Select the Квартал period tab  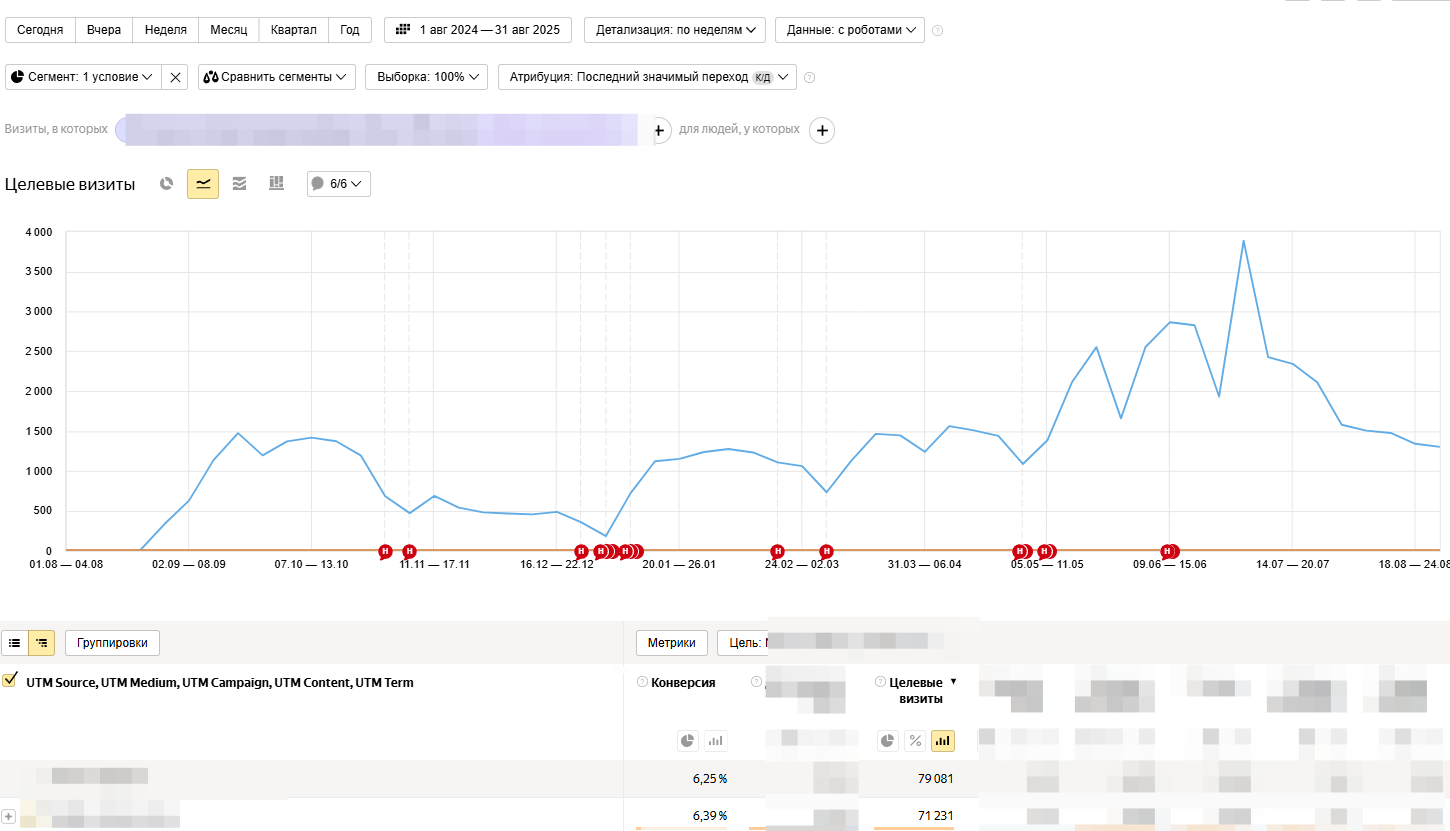(293, 30)
